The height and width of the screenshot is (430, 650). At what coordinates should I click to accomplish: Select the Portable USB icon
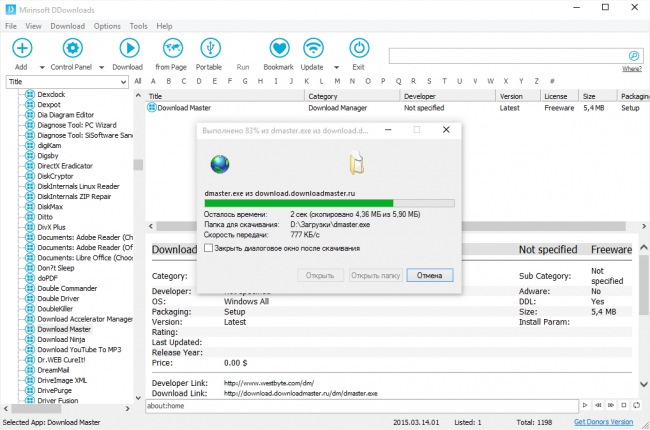(210, 48)
